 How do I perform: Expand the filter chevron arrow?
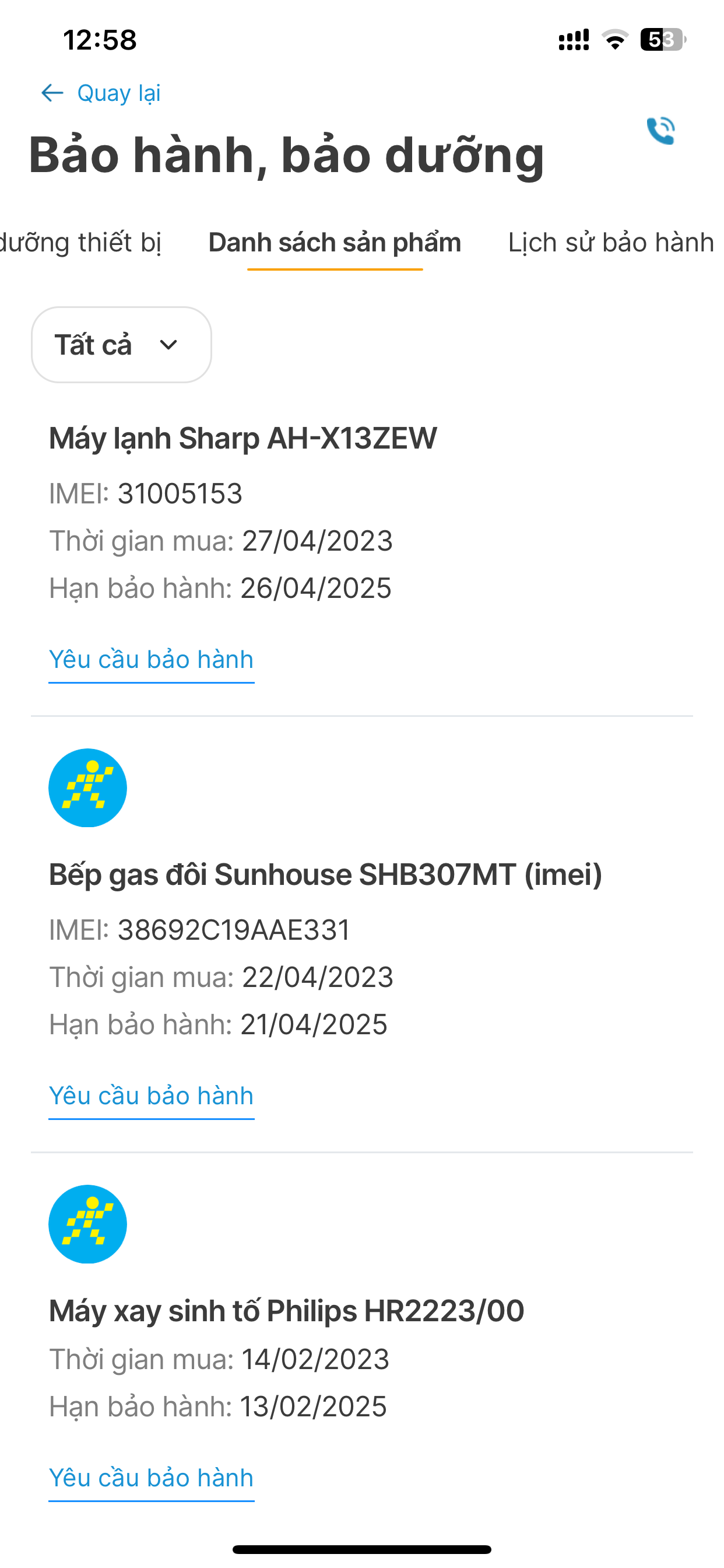[168, 345]
